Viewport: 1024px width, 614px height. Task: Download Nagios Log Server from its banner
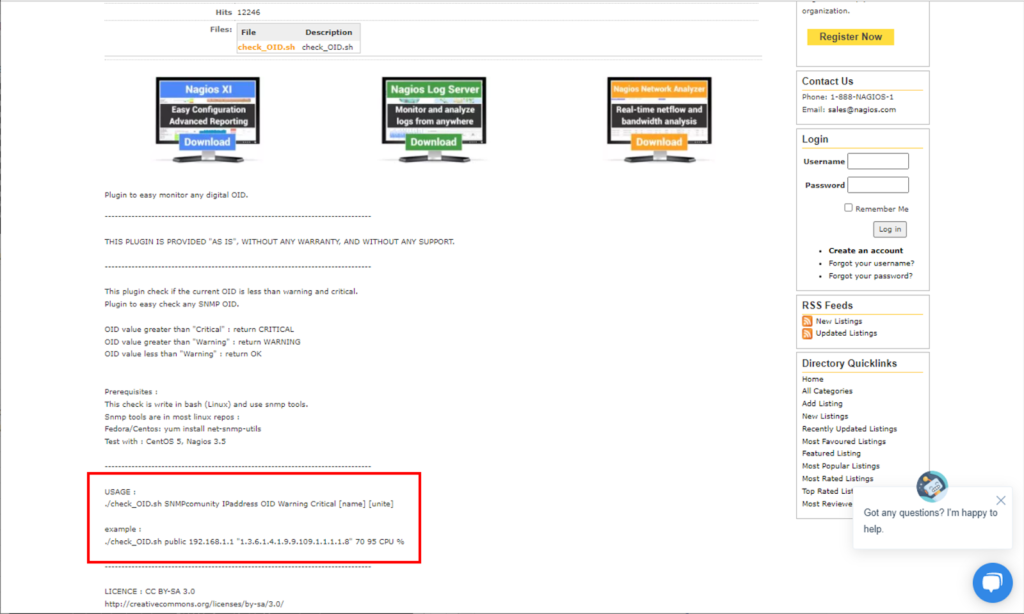click(x=434, y=142)
